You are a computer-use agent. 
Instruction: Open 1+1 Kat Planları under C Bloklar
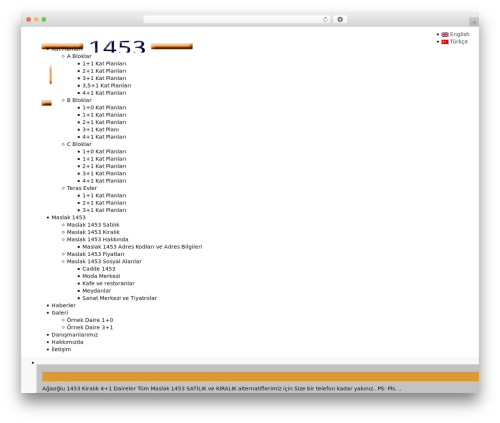coord(104,159)
